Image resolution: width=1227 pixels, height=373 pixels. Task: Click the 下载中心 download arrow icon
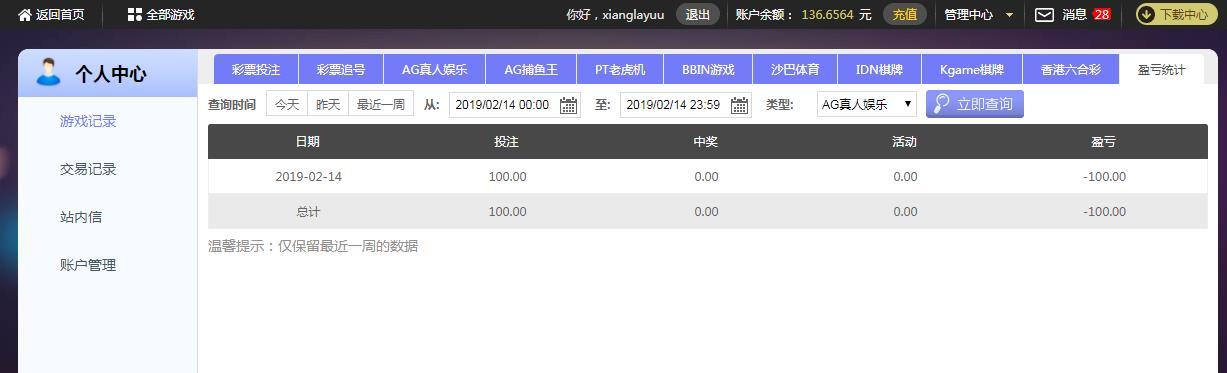[x=1147, y=15]
